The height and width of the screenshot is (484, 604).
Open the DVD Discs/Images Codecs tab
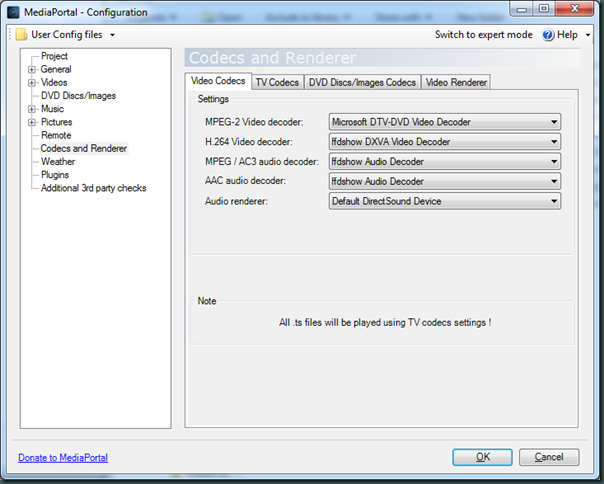click(362, 82)
